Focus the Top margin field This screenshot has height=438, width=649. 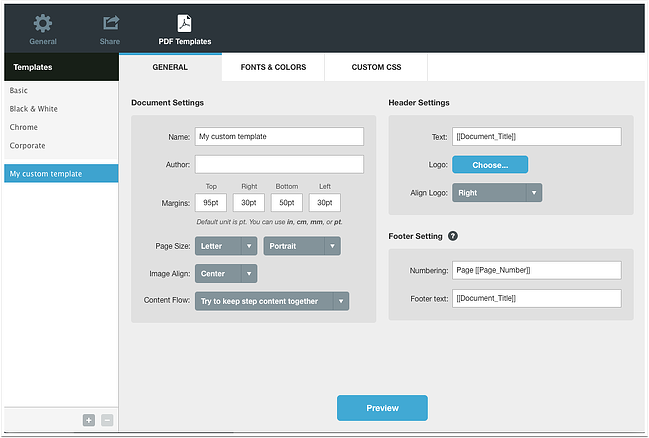coord(211,202)
